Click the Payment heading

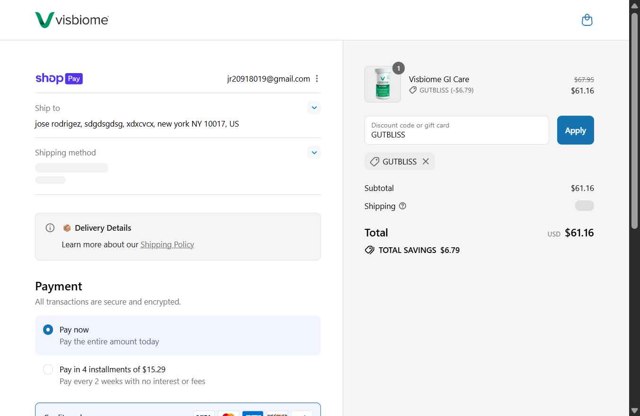click(x=58, y=286)
